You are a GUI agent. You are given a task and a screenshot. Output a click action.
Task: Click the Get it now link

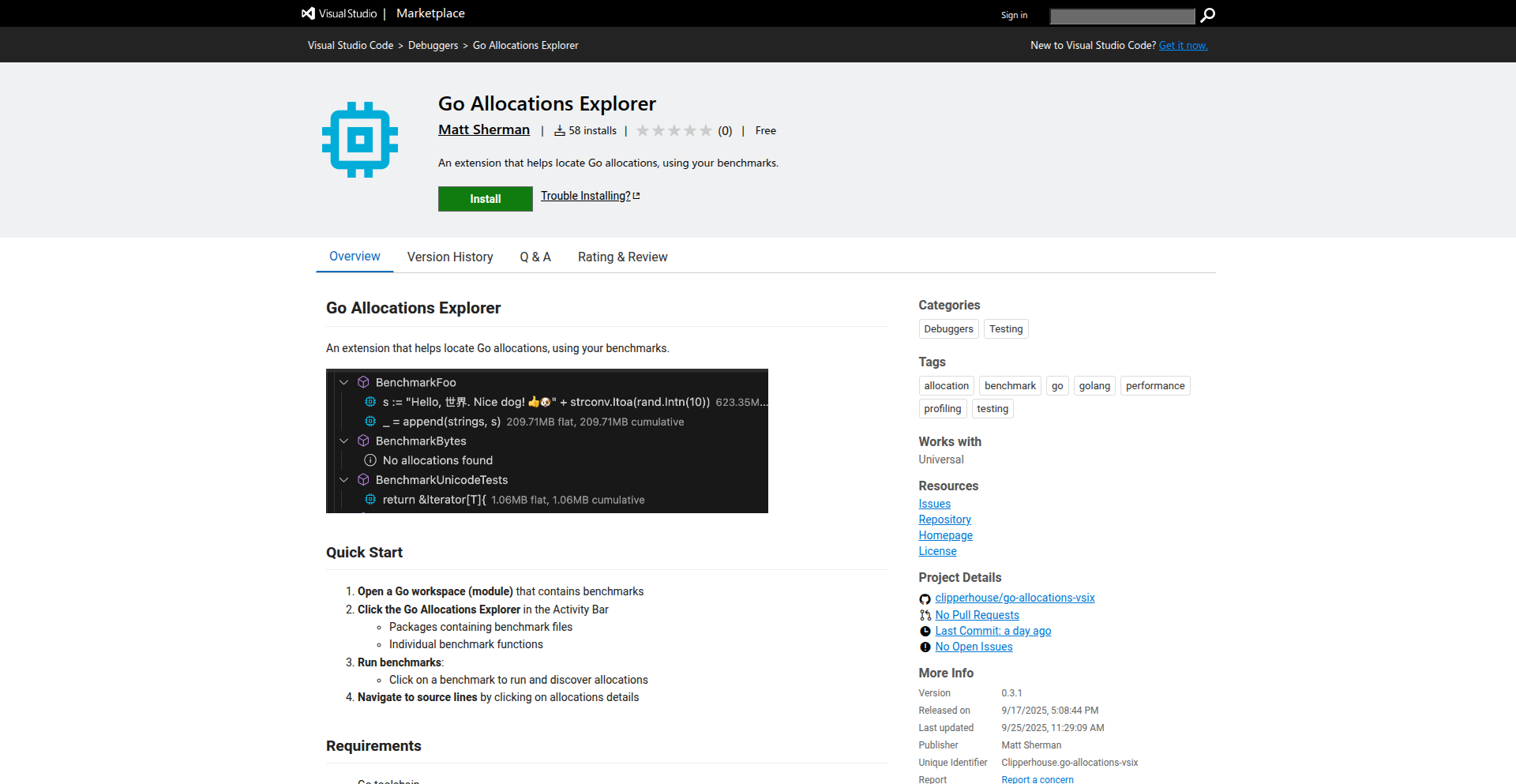1183,45
